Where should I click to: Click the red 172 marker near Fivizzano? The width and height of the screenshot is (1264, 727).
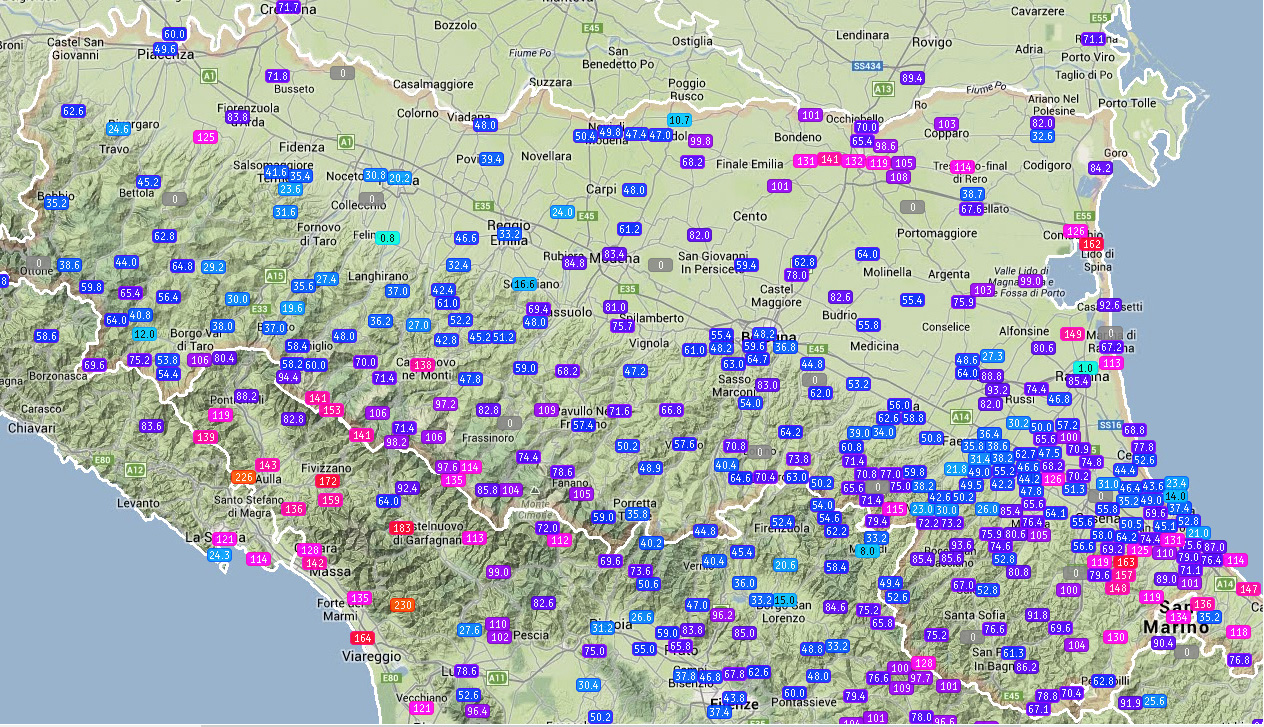[x=328, y=481]
